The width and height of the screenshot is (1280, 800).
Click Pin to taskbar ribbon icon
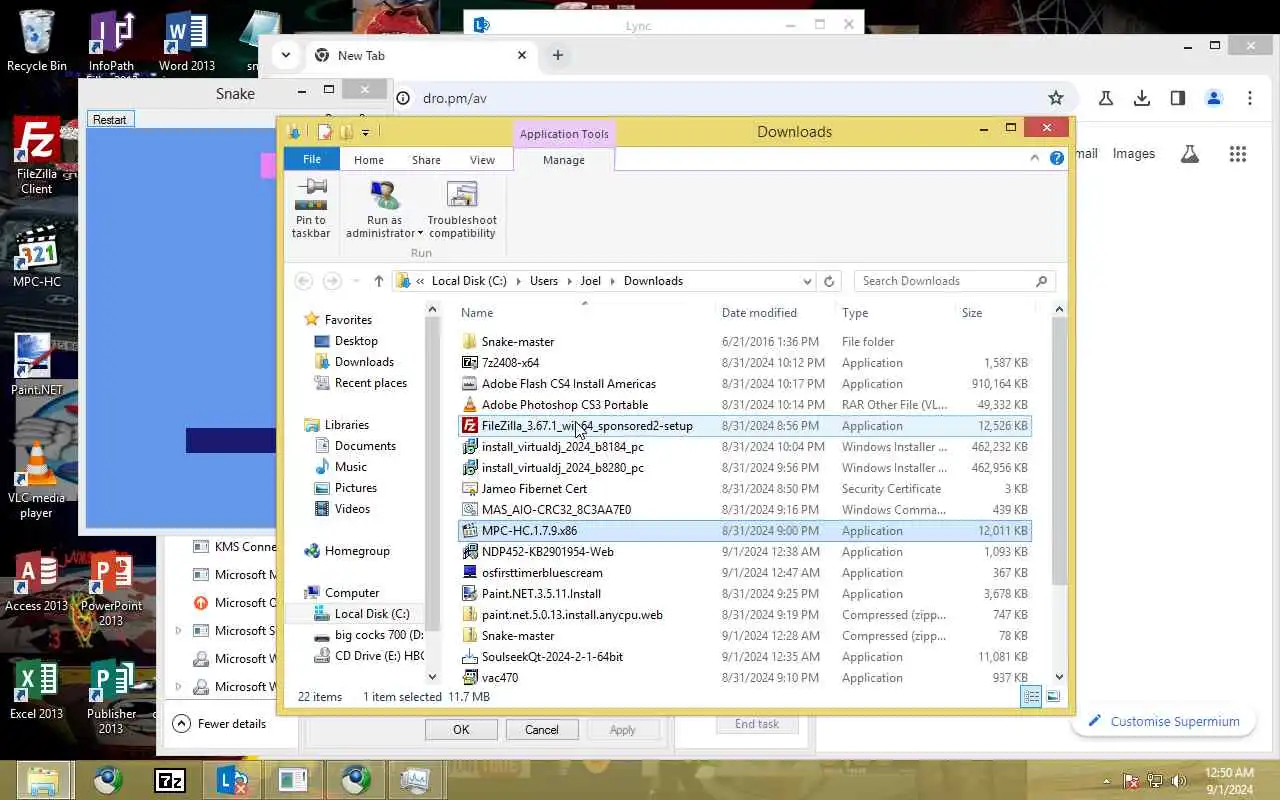(311, 209)
